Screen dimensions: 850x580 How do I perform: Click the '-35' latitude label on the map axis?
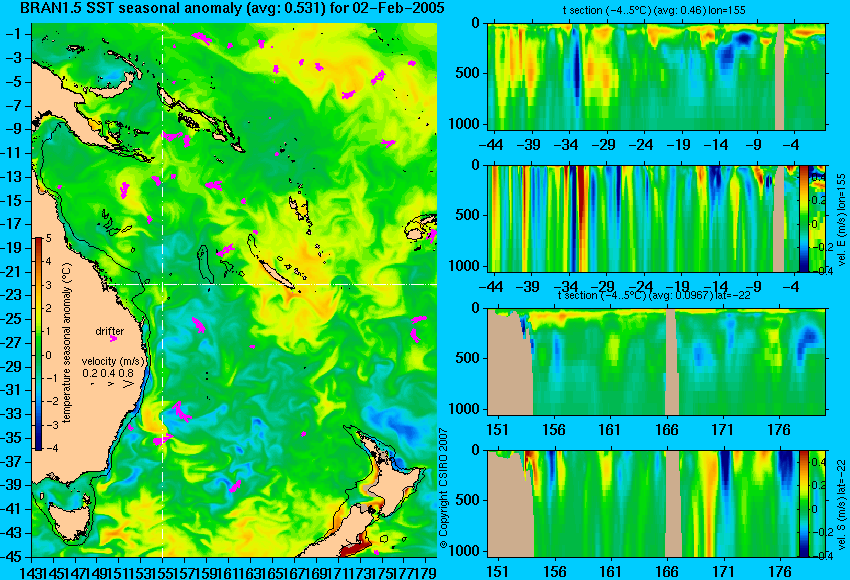pos(11,437)
